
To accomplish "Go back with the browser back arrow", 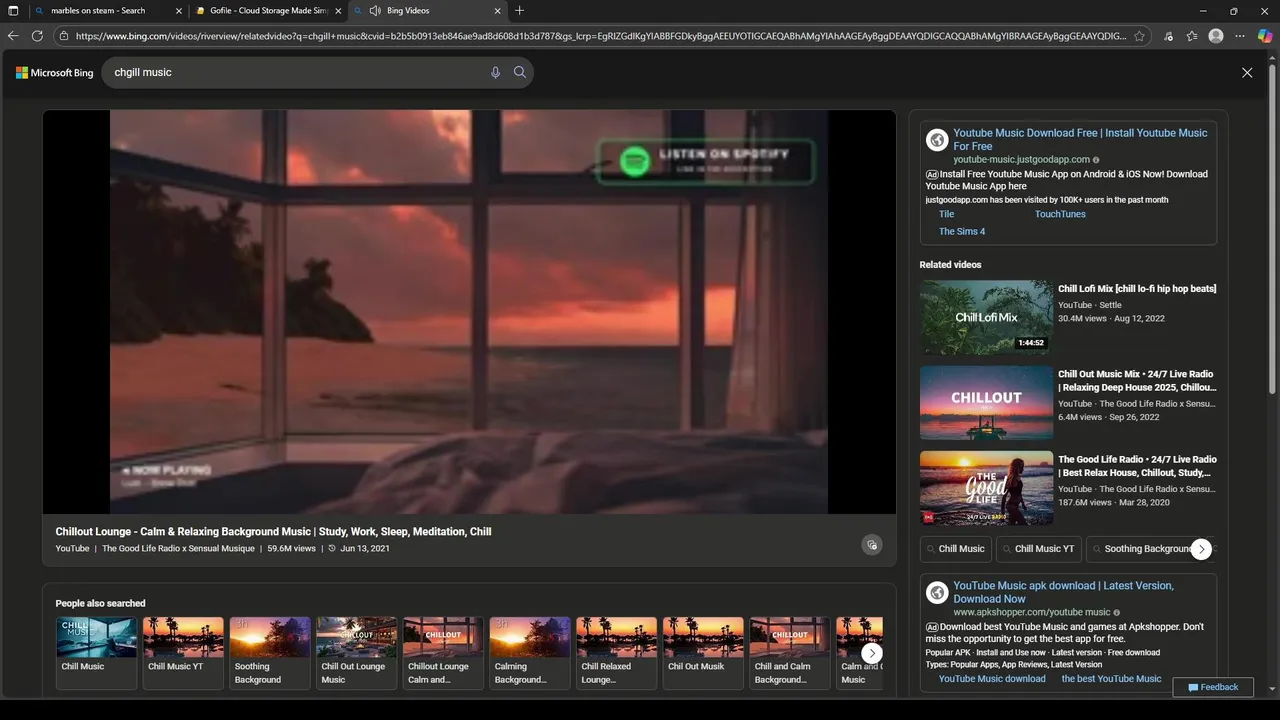I will point(13,36).
